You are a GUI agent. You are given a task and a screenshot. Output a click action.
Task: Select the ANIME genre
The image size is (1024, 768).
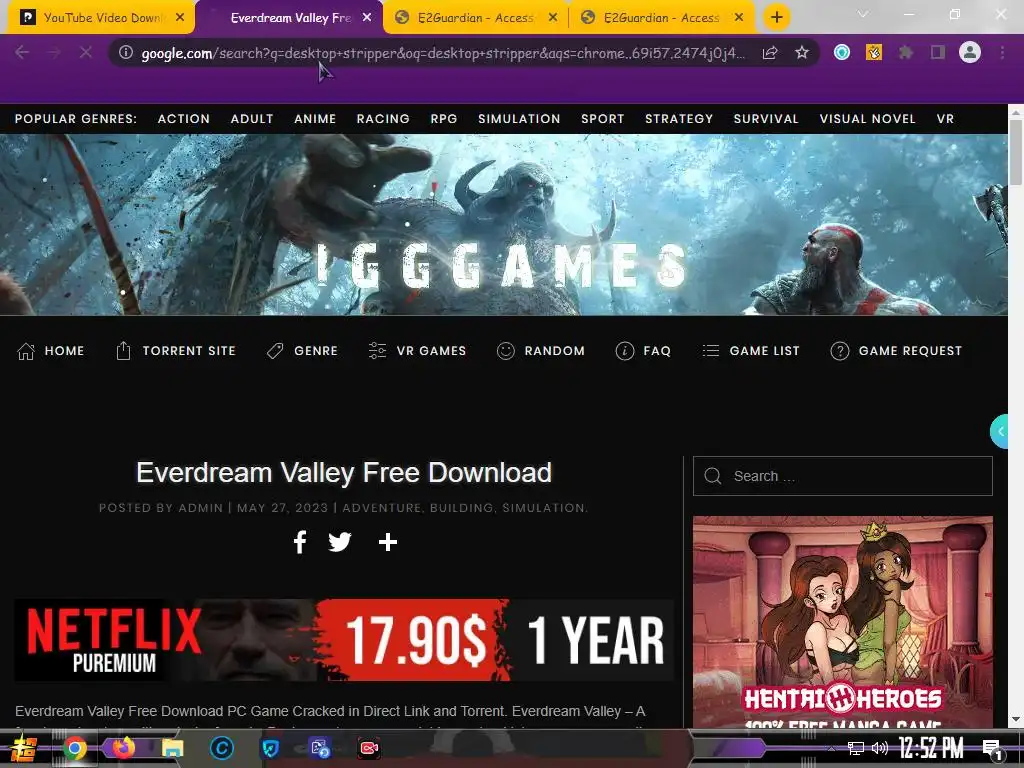coord(315,119)
